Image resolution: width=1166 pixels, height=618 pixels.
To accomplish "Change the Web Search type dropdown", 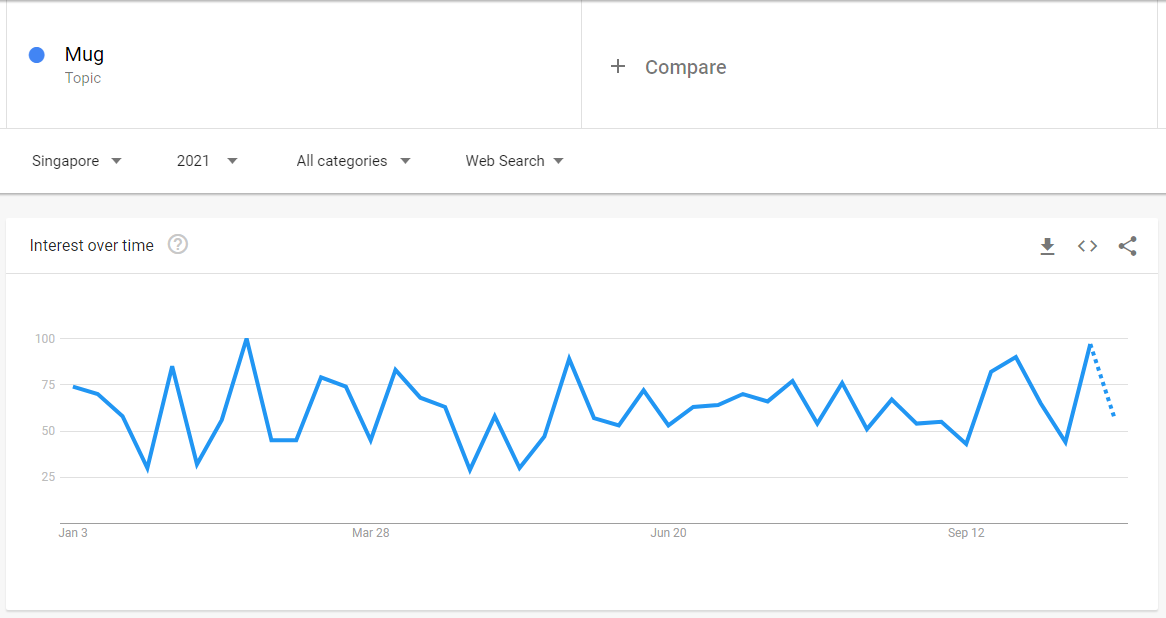I will point(514,161).
